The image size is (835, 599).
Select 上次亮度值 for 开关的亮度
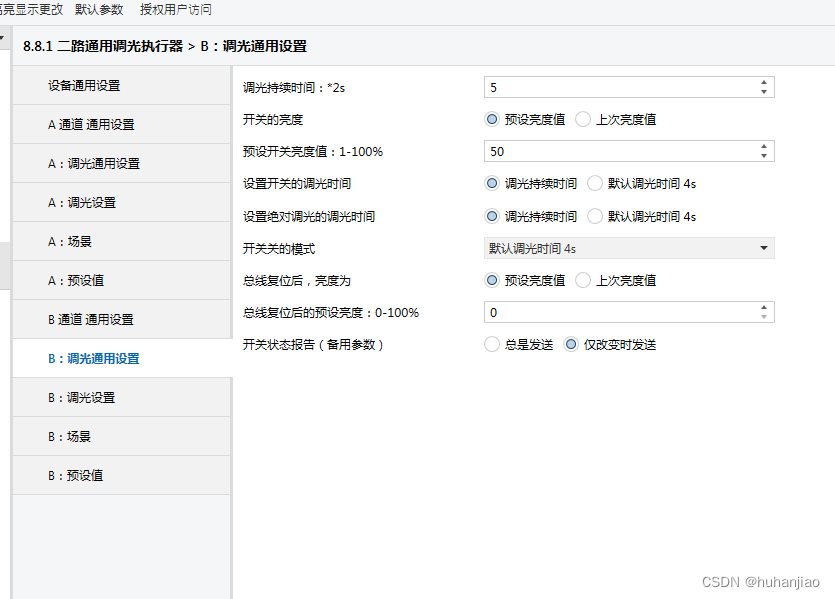584,119
